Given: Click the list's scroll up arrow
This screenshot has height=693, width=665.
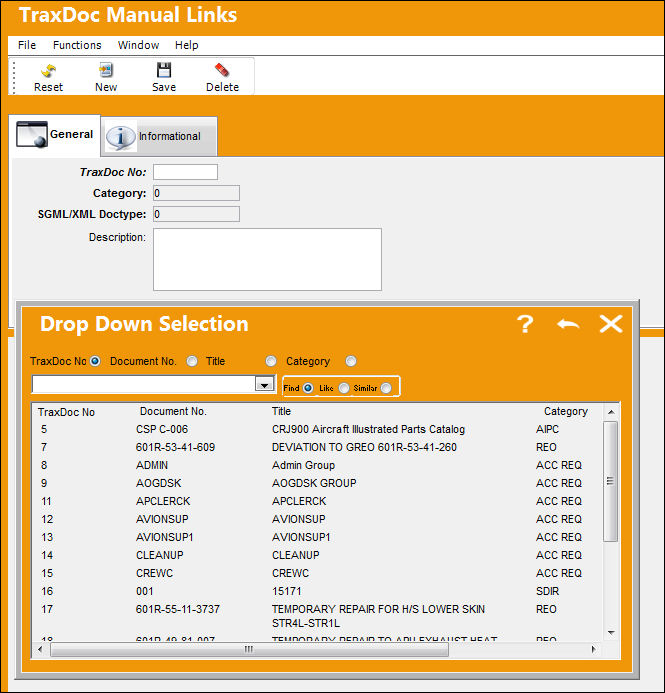Looking at the screenshot, I should (611, 412).
